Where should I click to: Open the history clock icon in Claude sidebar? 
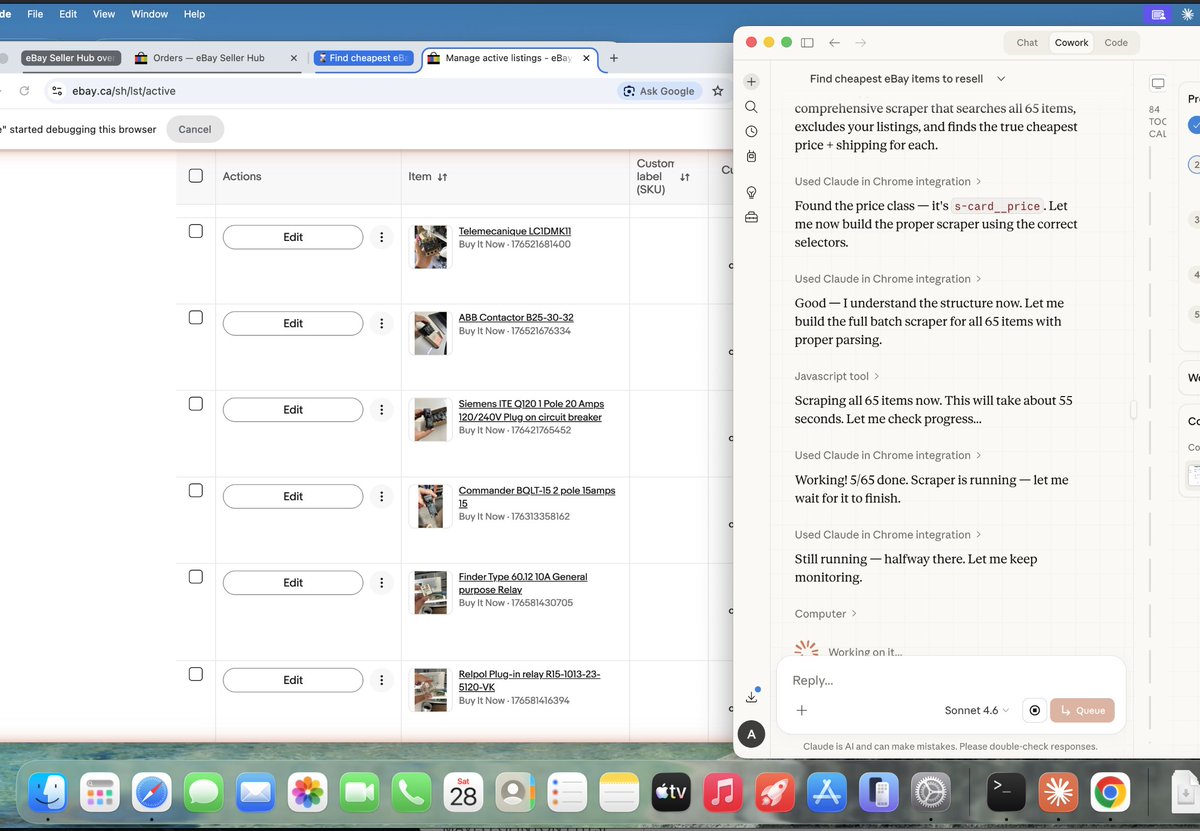click(751, 131)
